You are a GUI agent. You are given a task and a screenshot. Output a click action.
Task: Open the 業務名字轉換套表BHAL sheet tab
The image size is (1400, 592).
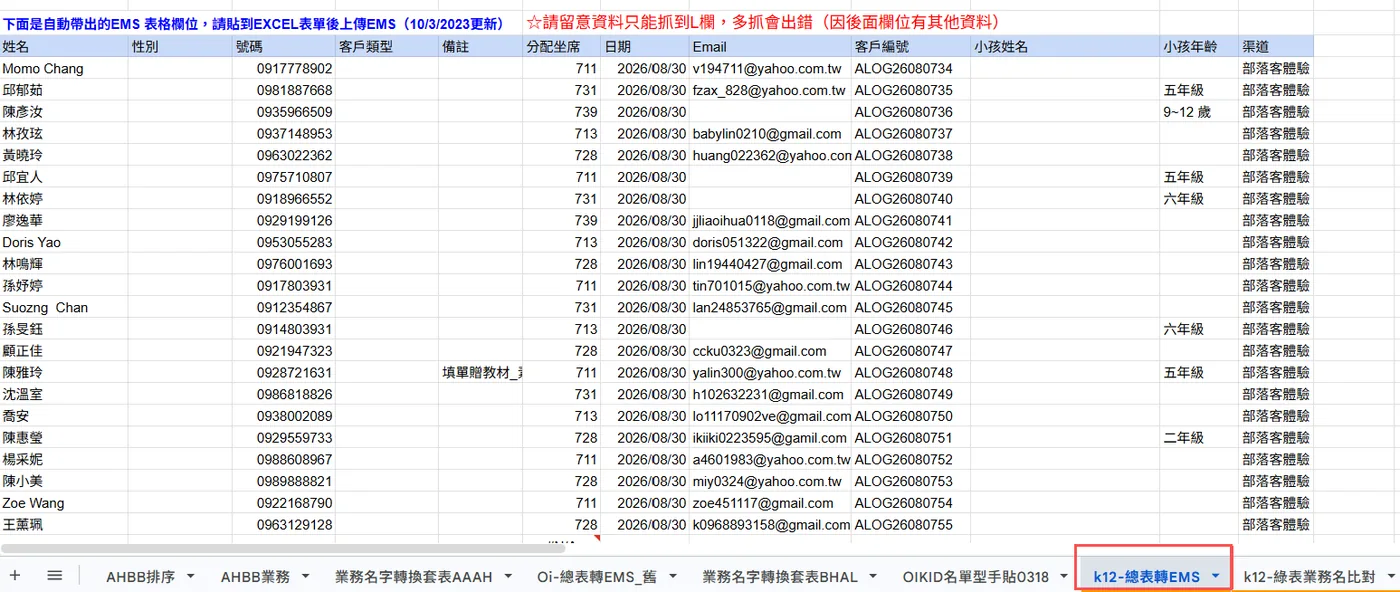click(x=780, y=576)
